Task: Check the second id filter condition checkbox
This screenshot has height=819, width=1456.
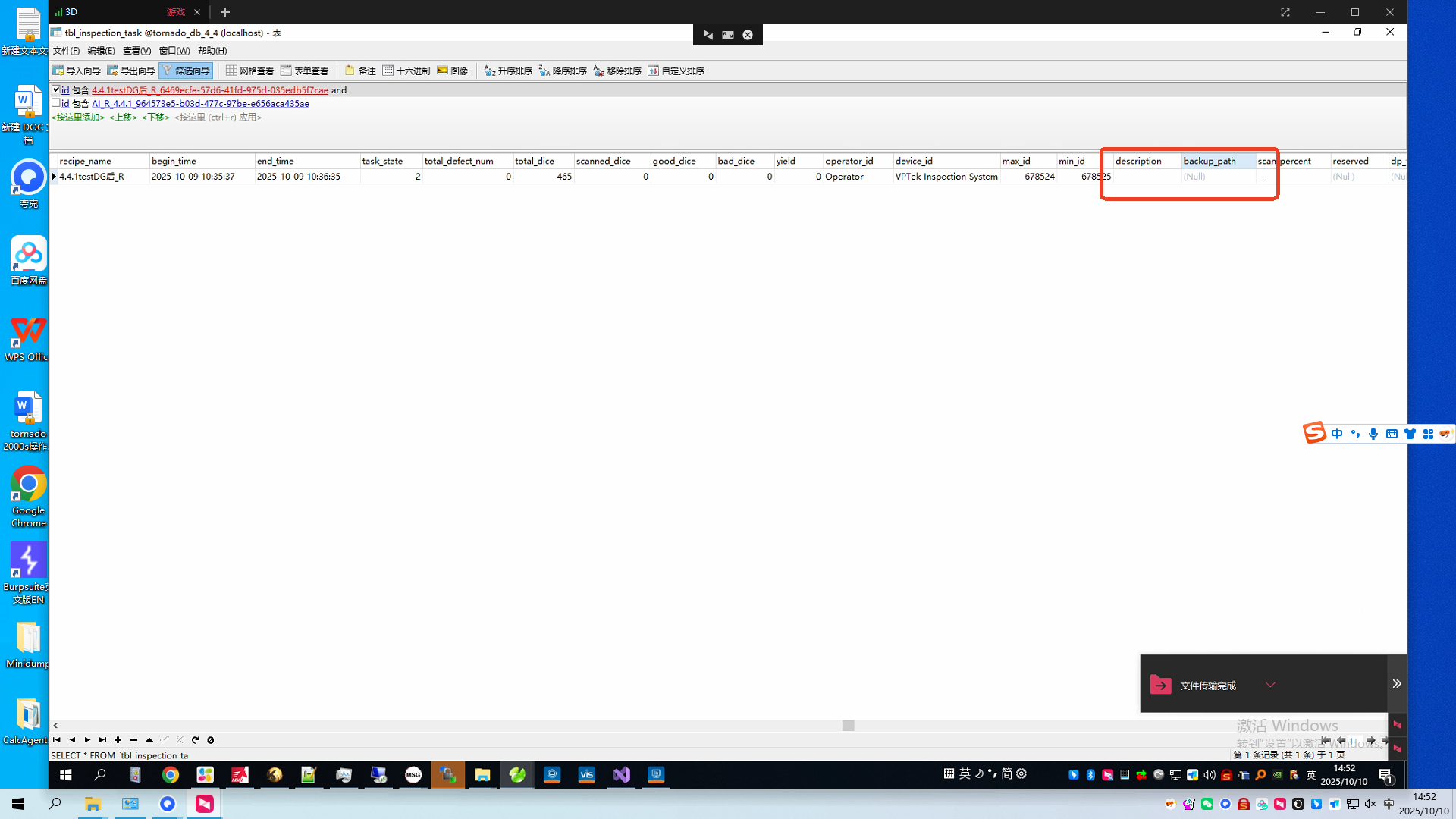Action: [x=56, y=103]
